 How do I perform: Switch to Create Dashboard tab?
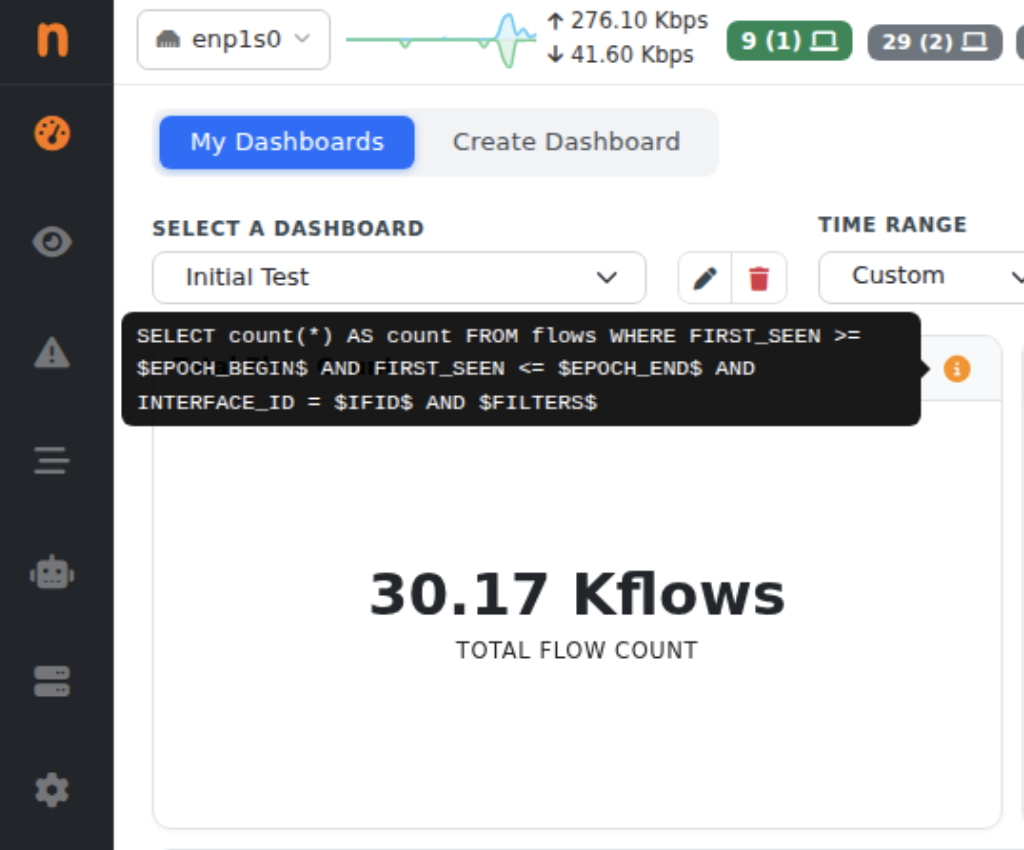[566, 142]
